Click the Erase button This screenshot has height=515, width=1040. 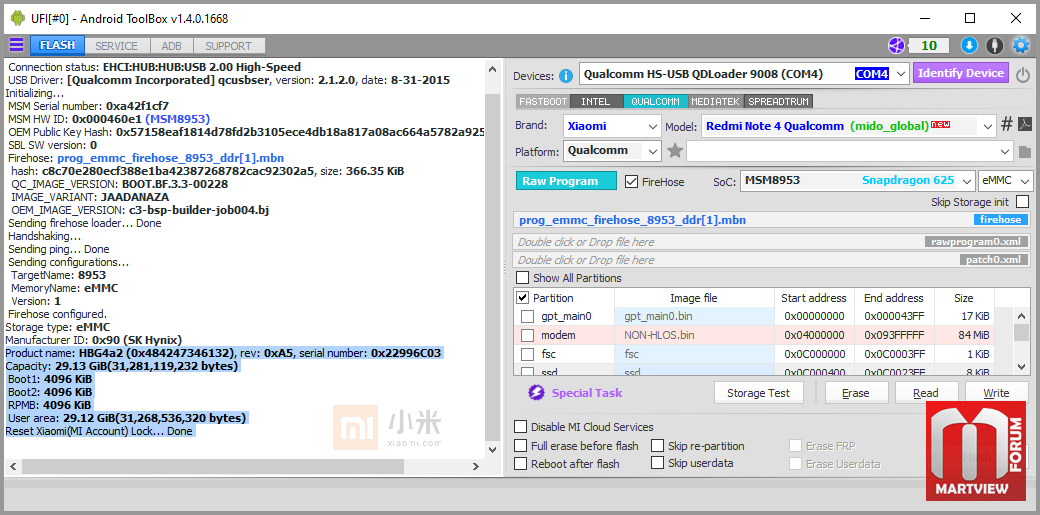coord(856,393)
